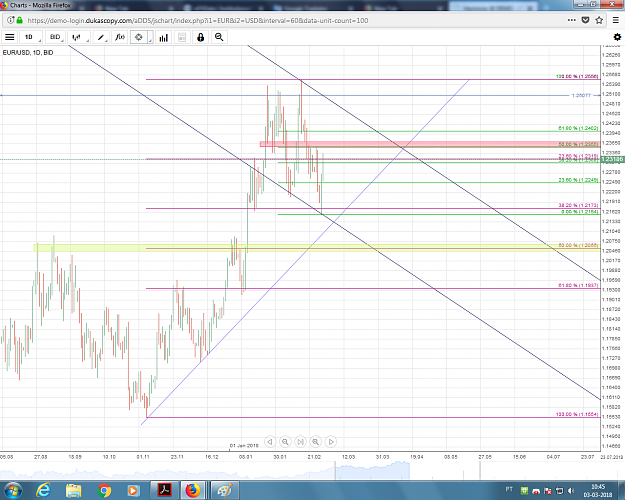Image resolution: width=625 pixels, height=500 pixels.
Task: Zoom in using the chart plus magnifier
Action: pos(315,442)
